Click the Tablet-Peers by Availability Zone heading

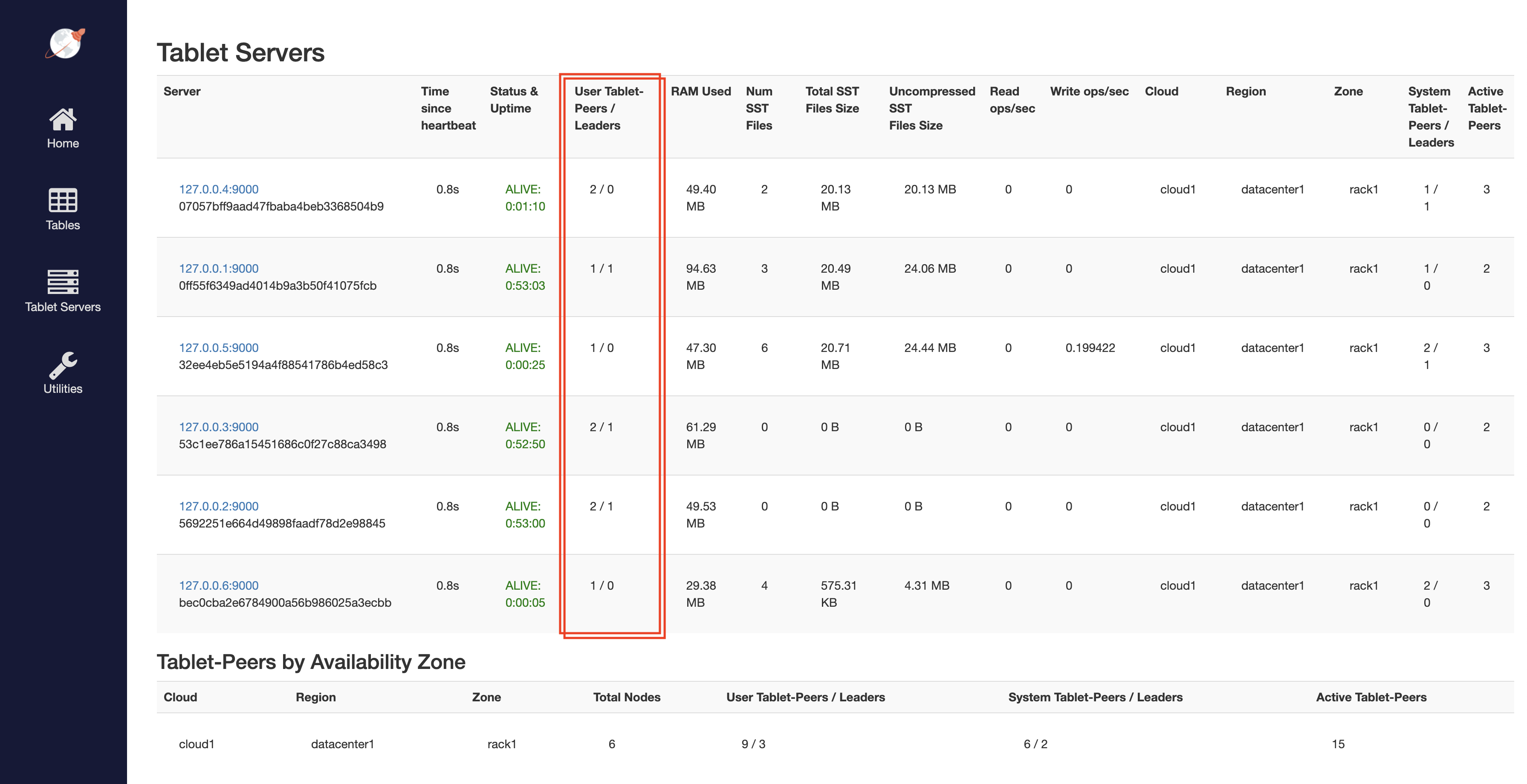(311, 662)
